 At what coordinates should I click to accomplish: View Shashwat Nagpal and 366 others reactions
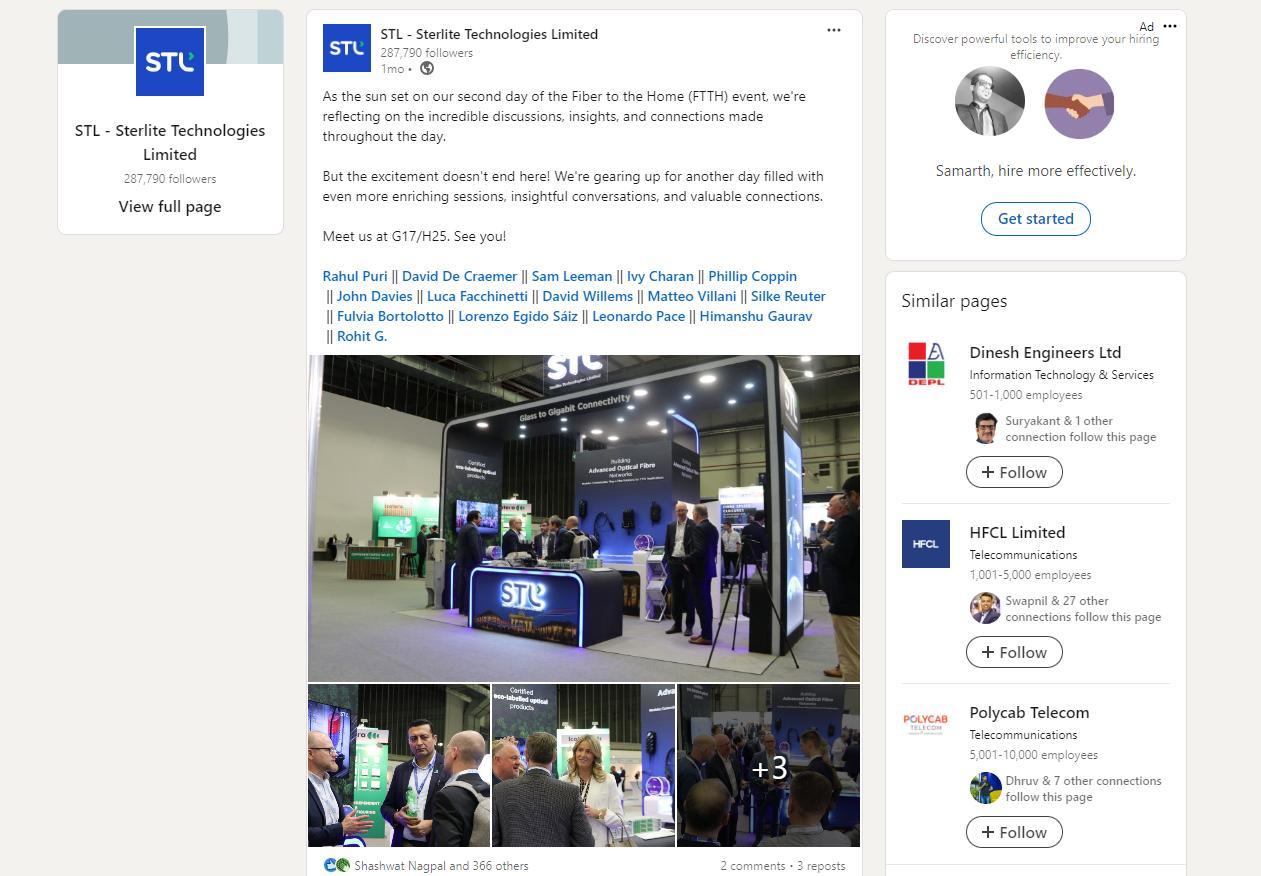(x=441, y=866)
